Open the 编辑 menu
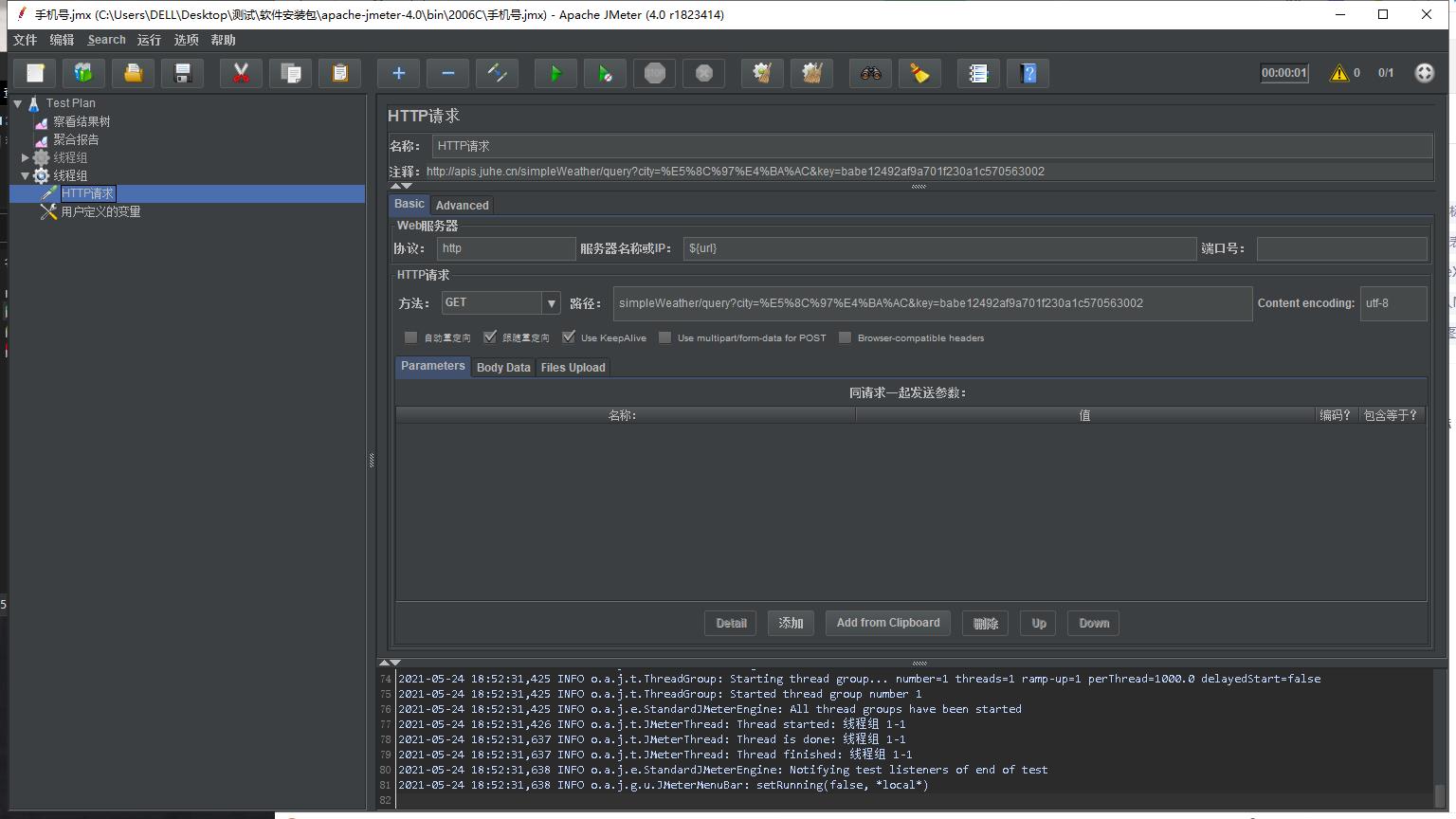Viewport: 1456px width, 819px height. click(x=62, y=40)
